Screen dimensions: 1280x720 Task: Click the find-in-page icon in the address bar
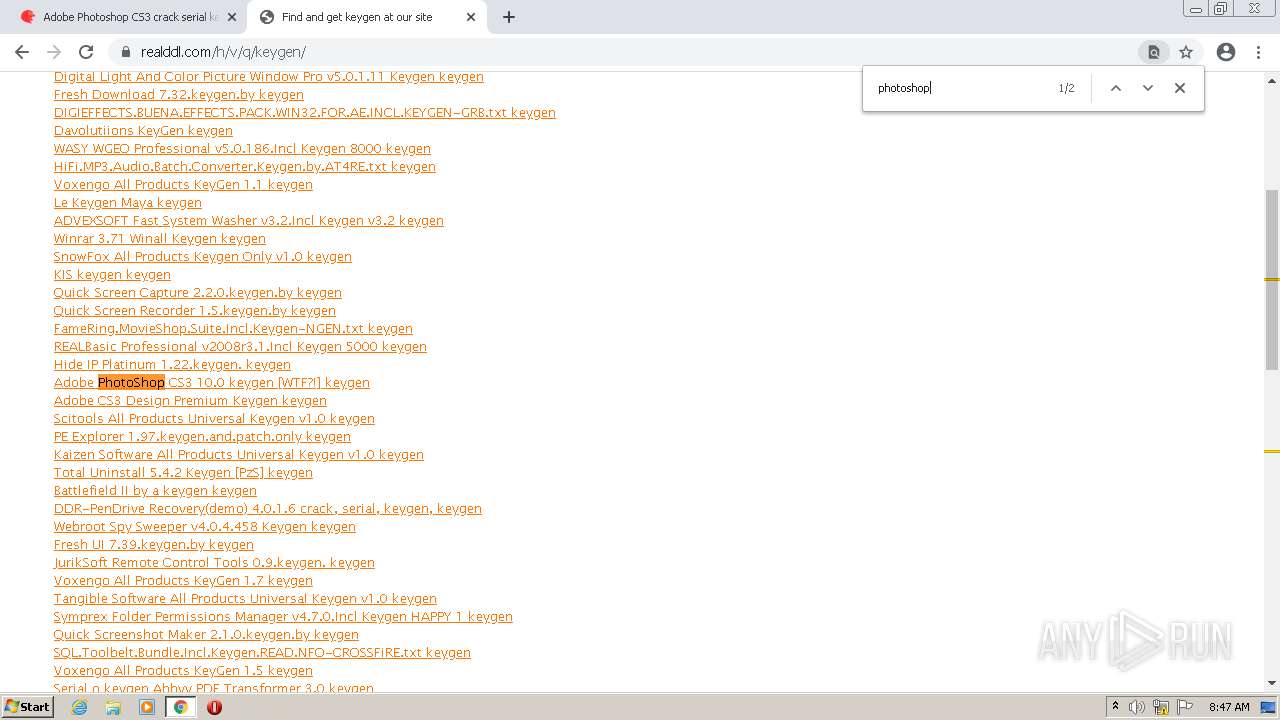coord(1154,52)
